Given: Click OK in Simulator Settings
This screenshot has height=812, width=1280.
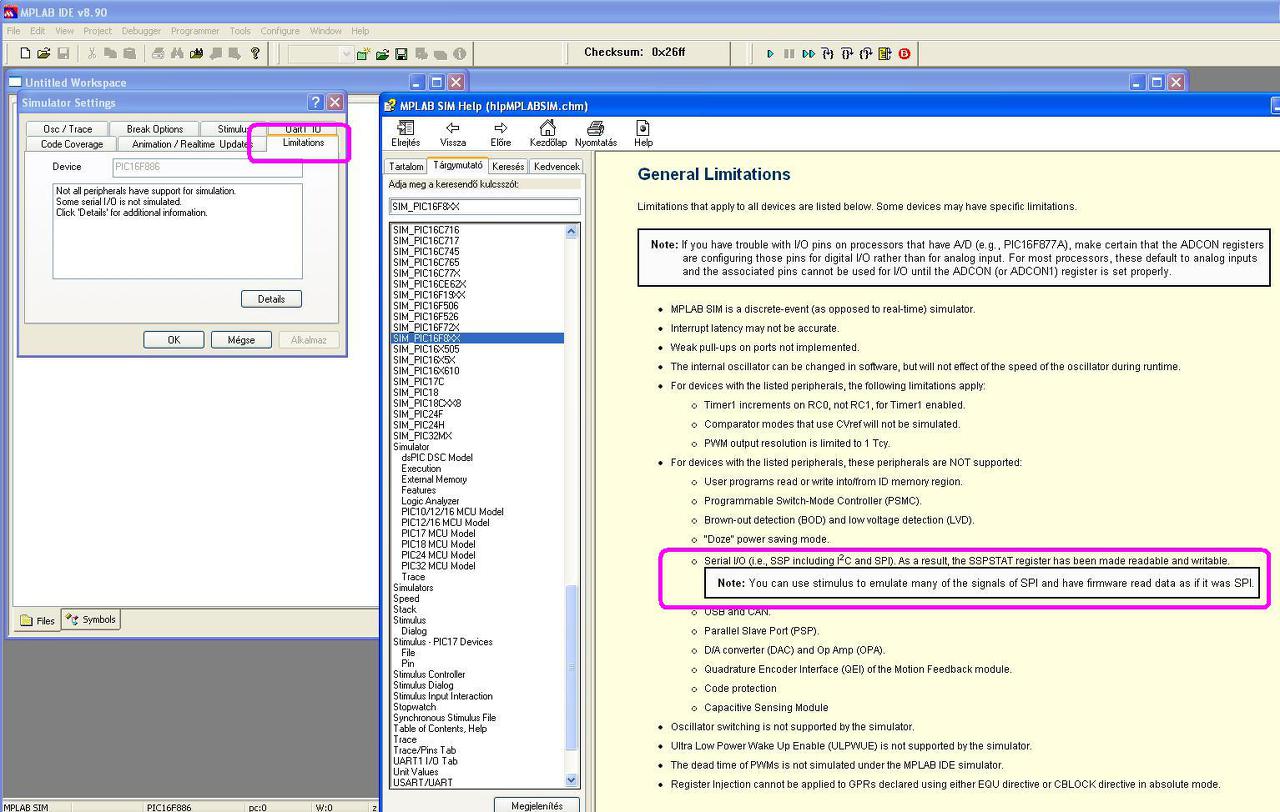Looking at the screenshot, I should click(173, 340).
